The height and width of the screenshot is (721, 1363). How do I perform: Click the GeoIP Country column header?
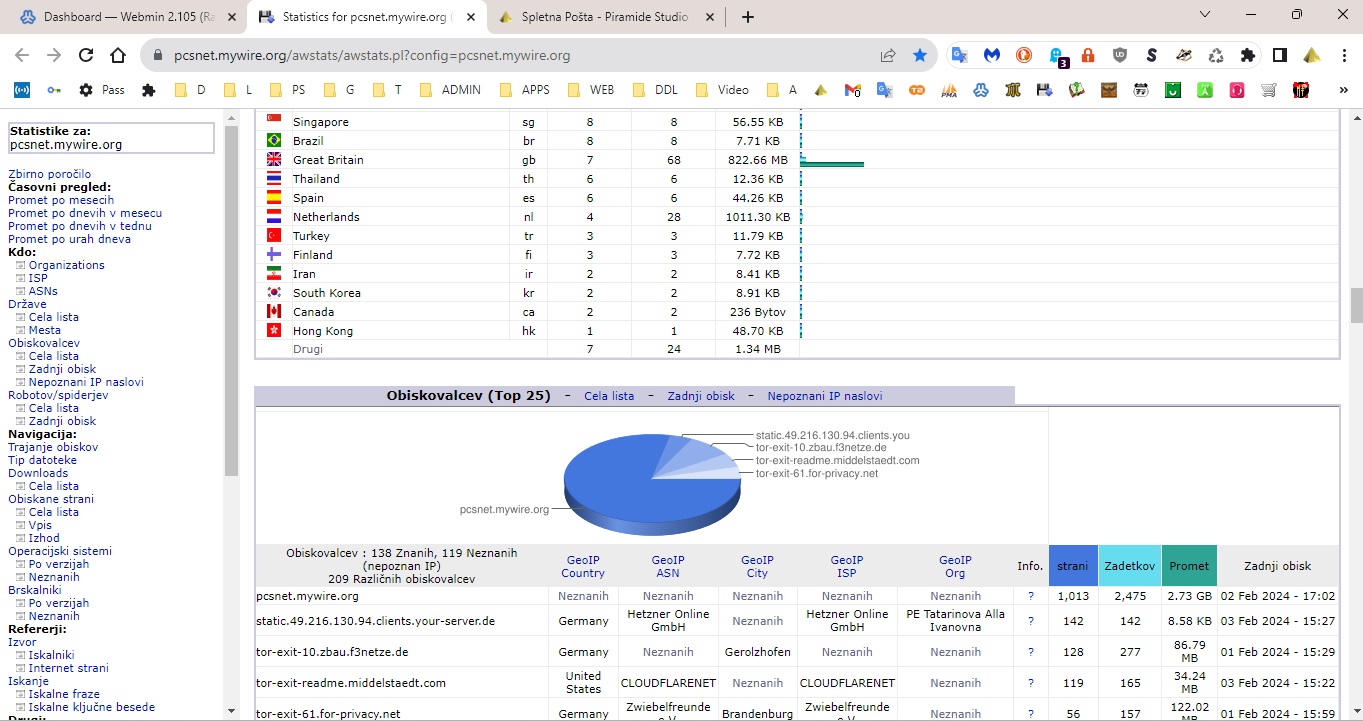[583, 567]
